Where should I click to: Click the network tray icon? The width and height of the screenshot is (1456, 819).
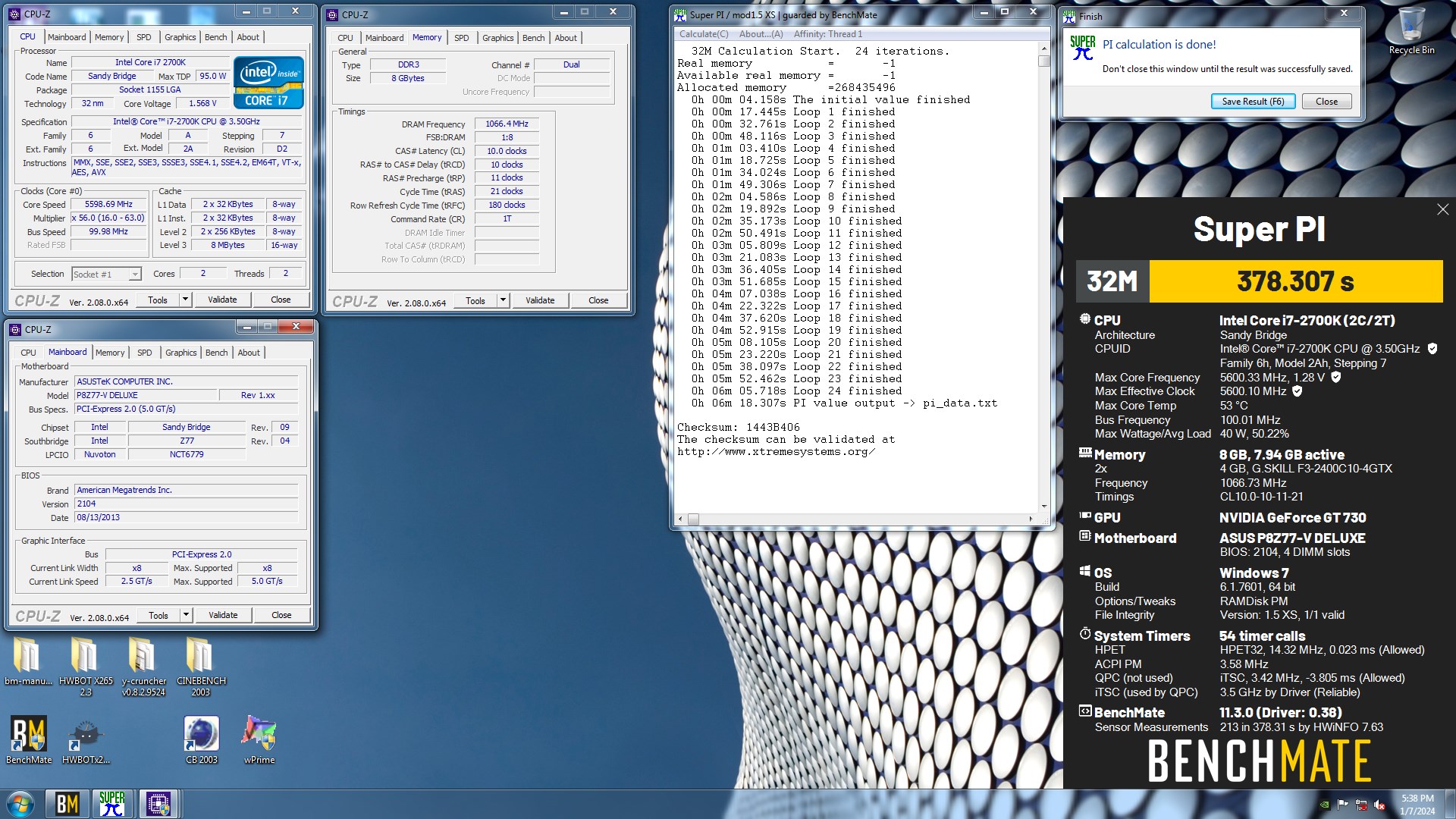1361,805
